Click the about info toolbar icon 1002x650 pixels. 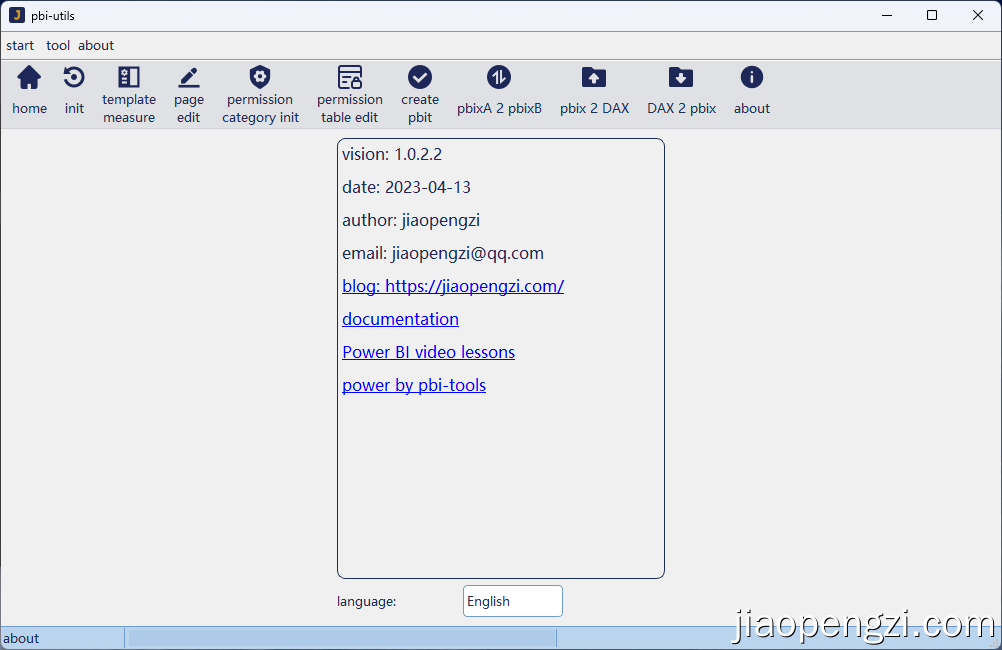751,78
